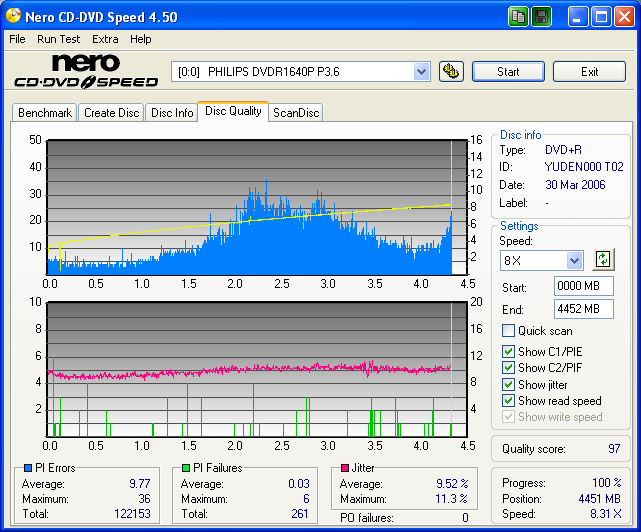This screenshot has width=641, height=532.
Task: Switch to the Disc Info tab
Action: click(172, 112)
